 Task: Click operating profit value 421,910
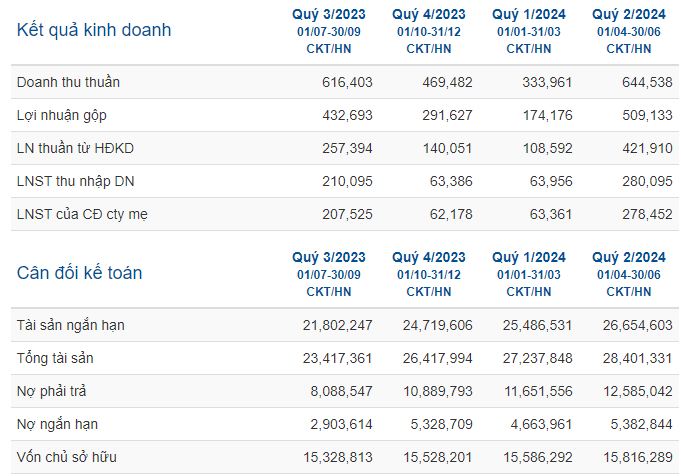point(647,149)
